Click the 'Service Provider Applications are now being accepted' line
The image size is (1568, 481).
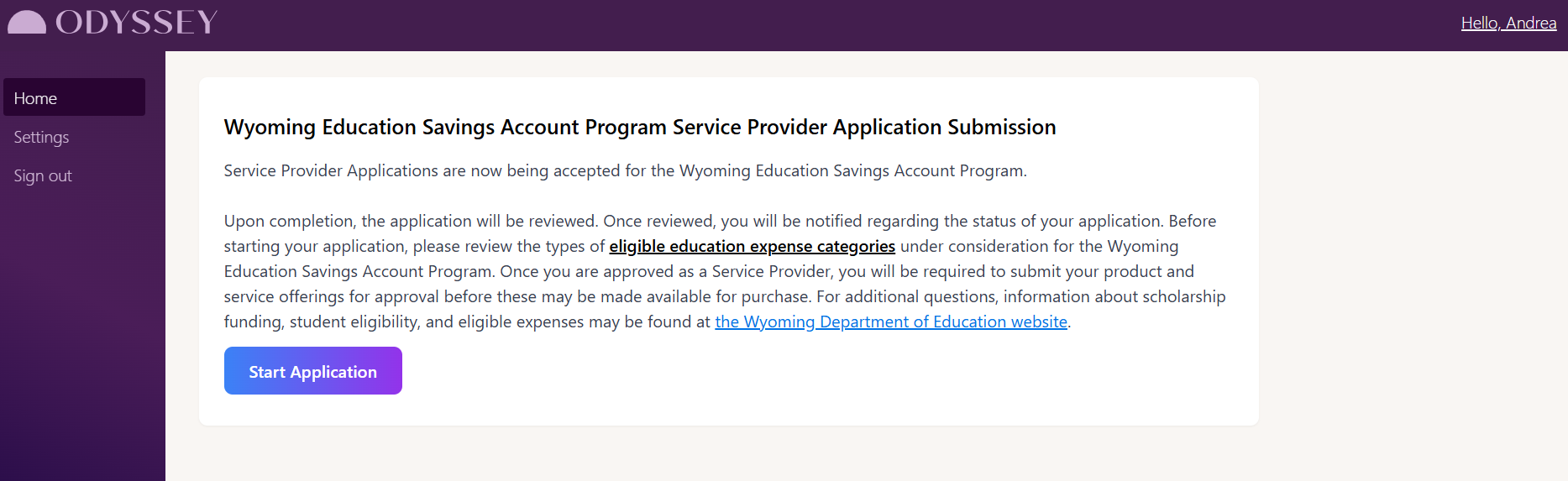pyautogui.click(x=625, y=170)
